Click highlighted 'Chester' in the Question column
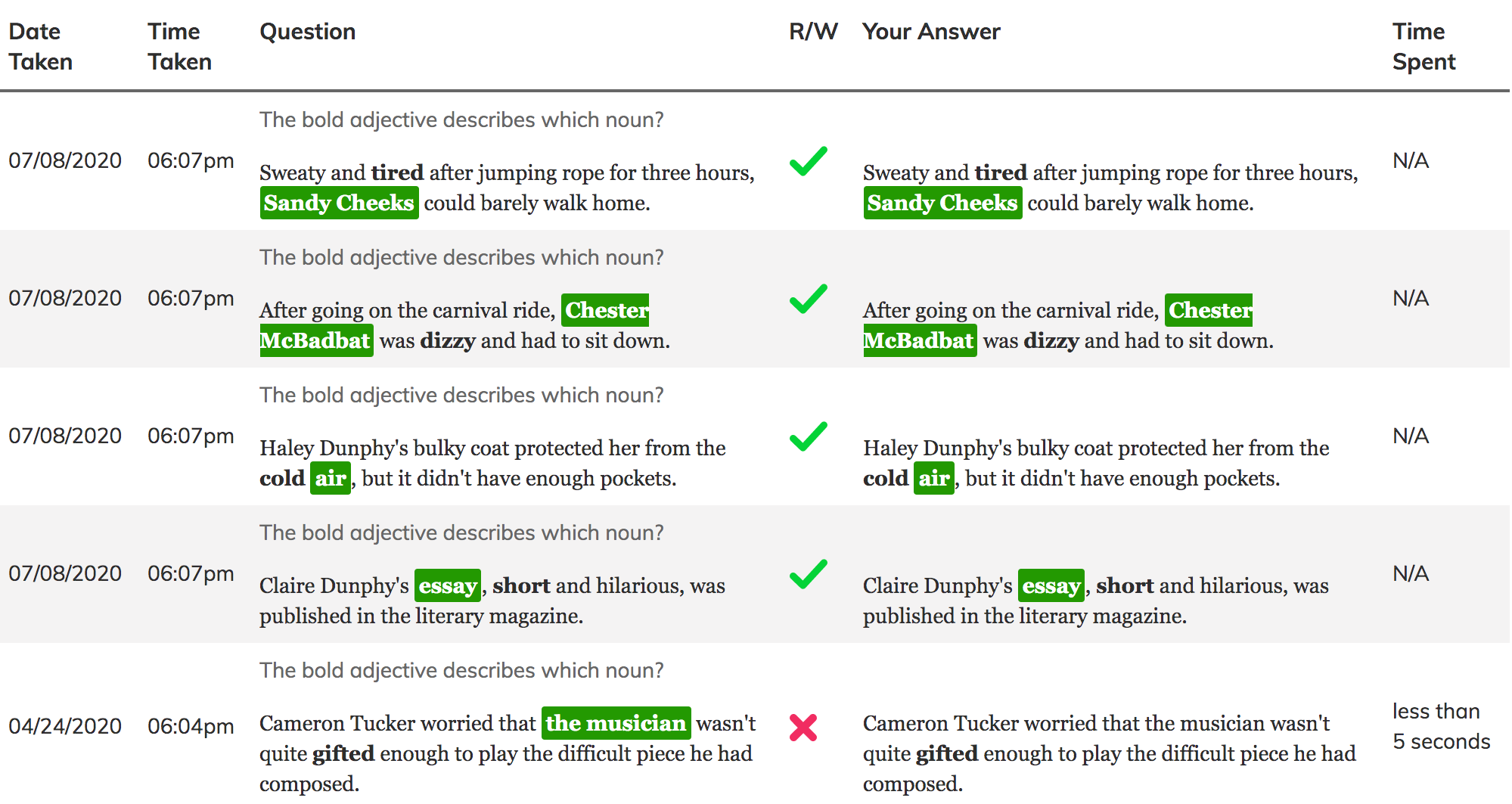The height and width of the screenshot is (804, 1512). point(605,310)
